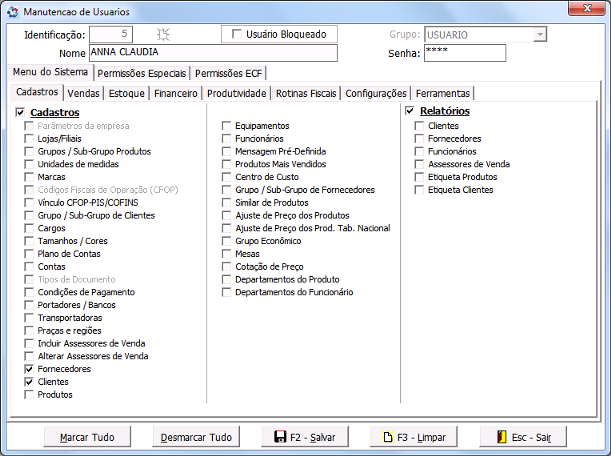Click the F2 - Salvar floppy disk button
The height and width of the screenshot is (456, 611).
(x=305, y=437)
